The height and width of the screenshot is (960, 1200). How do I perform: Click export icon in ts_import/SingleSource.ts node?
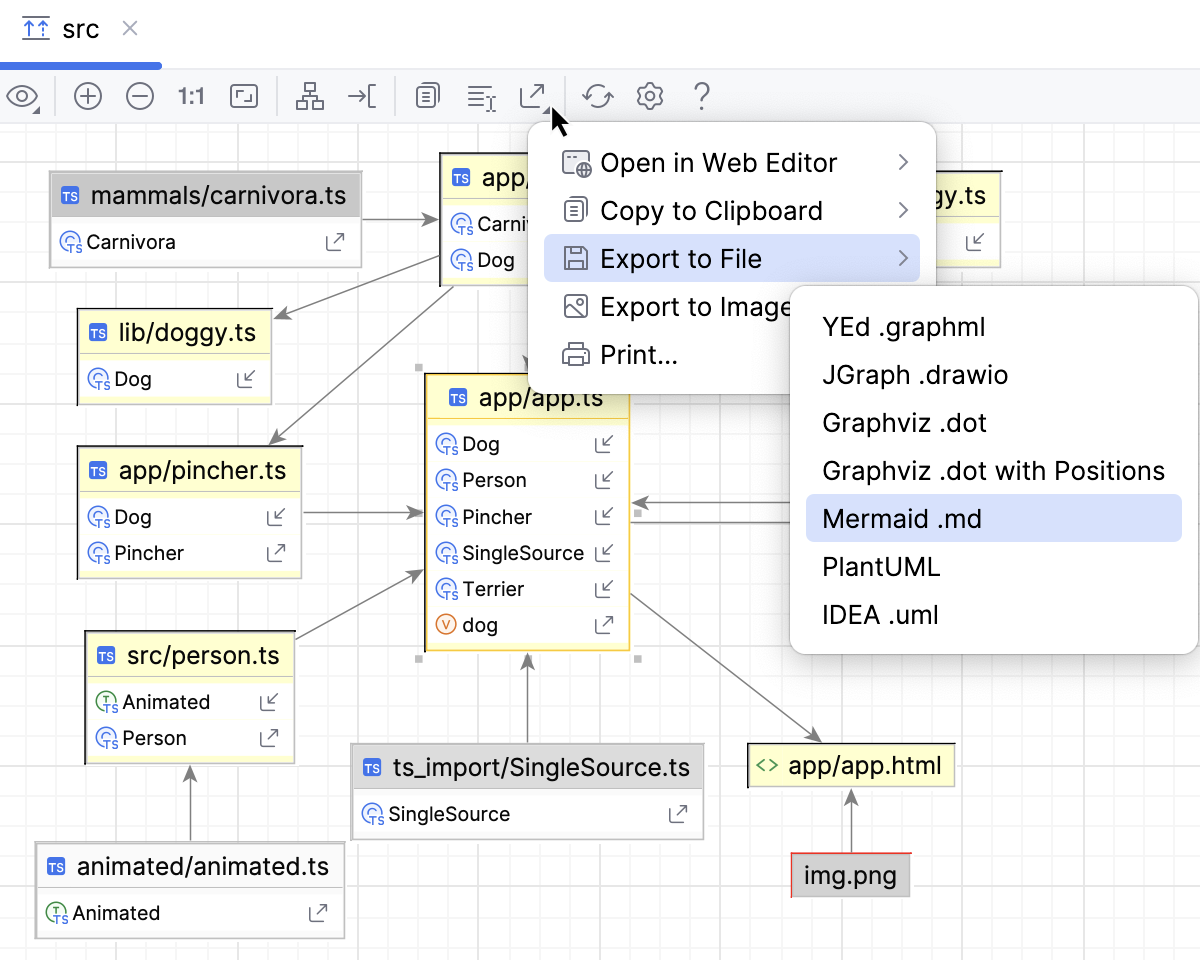678,814
